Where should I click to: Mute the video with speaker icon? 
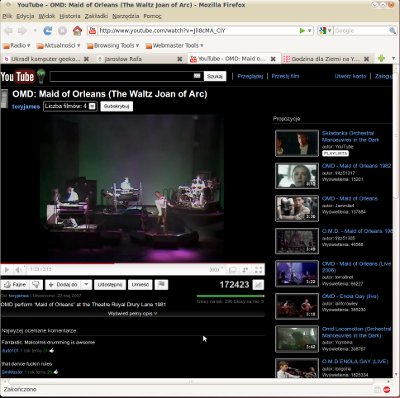[x=18, y=269]
